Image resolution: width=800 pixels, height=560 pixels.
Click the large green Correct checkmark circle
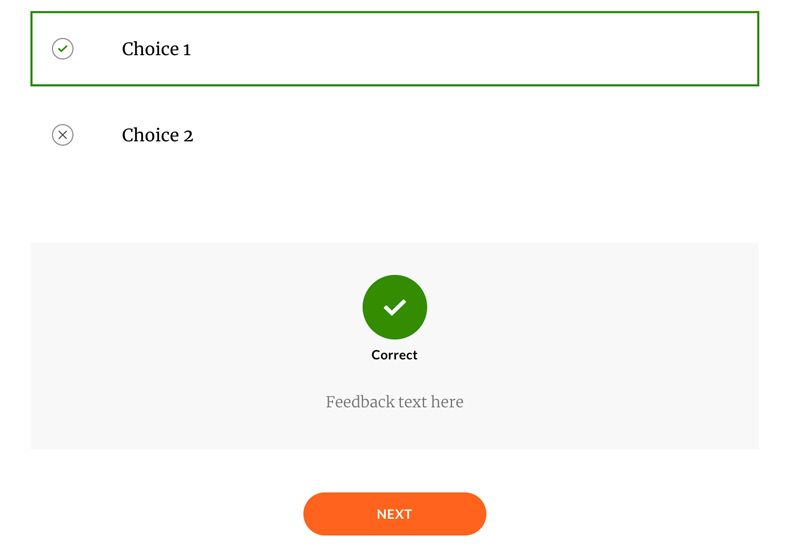(394, 307)
